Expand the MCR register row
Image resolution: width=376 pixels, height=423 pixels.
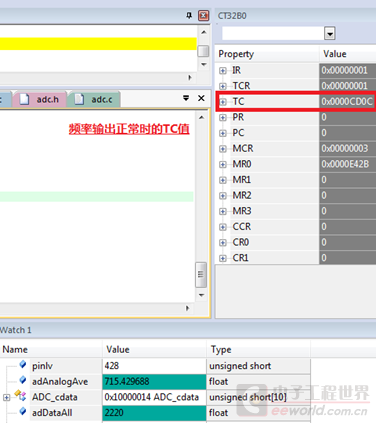tap(223, 149)
